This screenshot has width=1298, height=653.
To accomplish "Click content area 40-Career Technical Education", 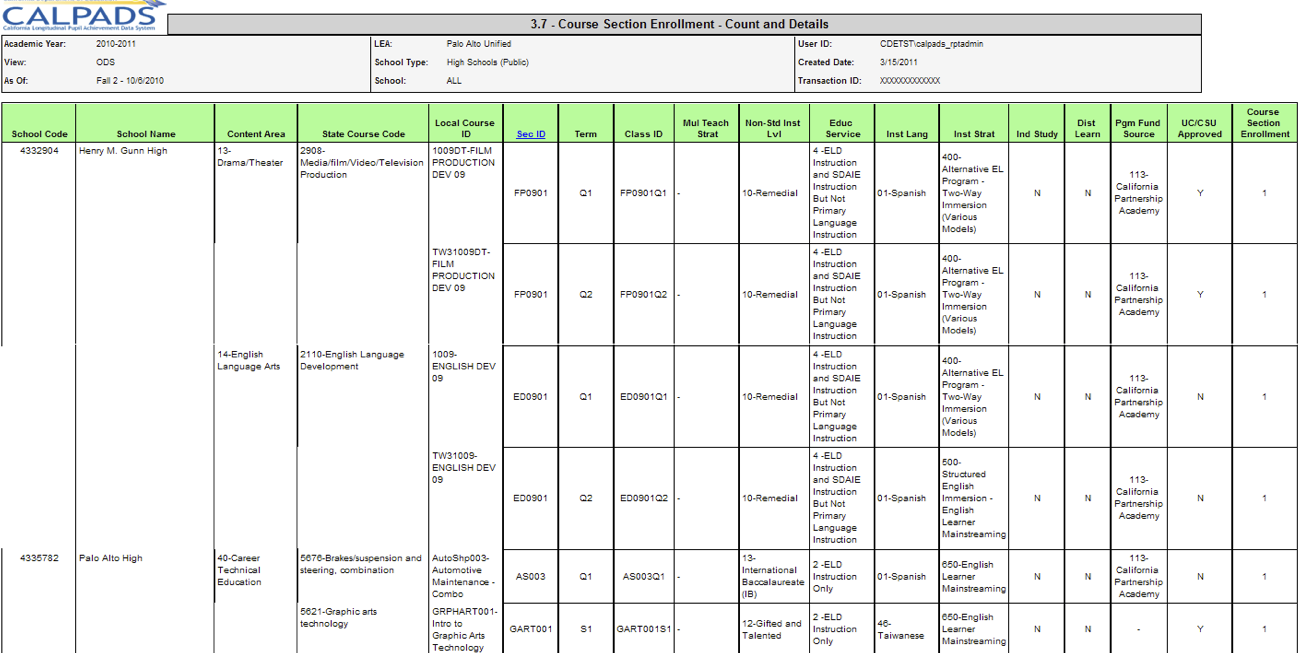I will tap(240, 570).
